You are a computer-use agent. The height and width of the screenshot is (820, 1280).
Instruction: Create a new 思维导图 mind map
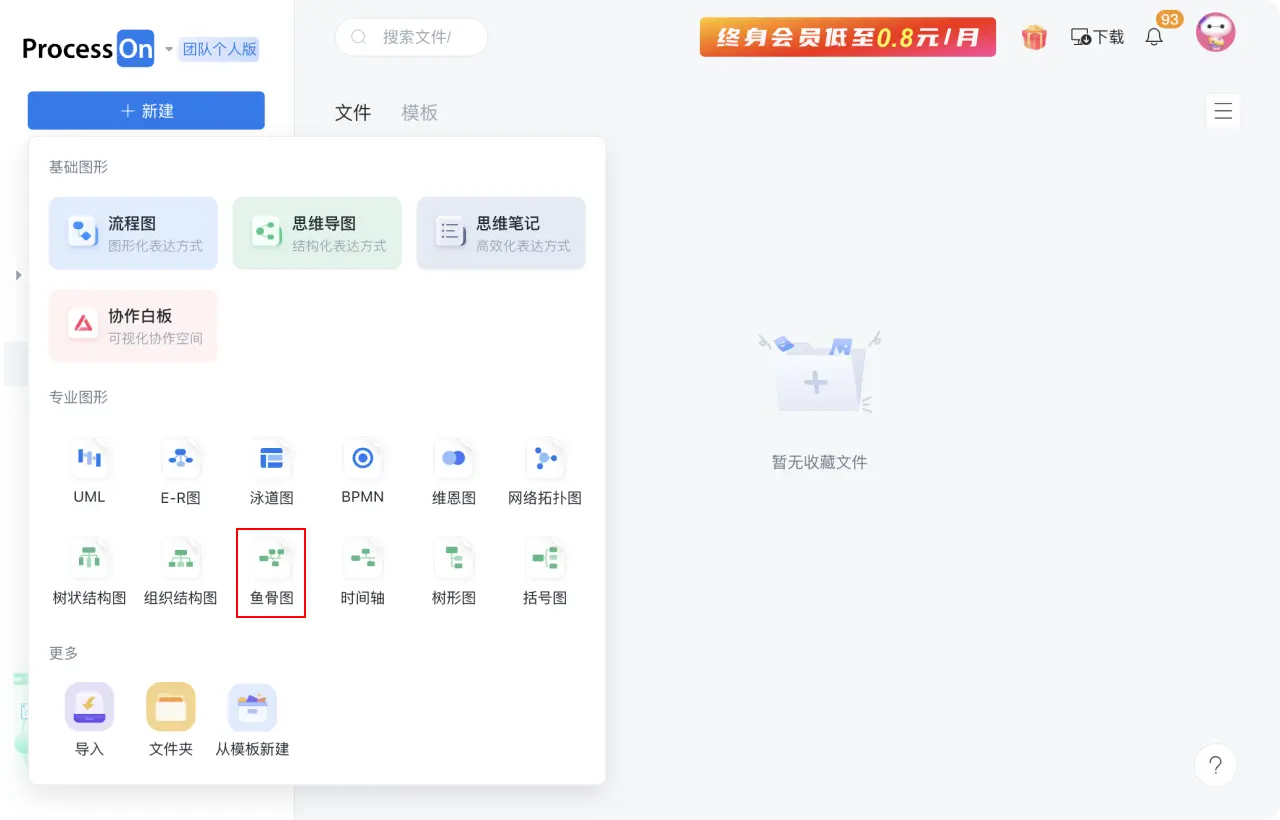(317, 233)
